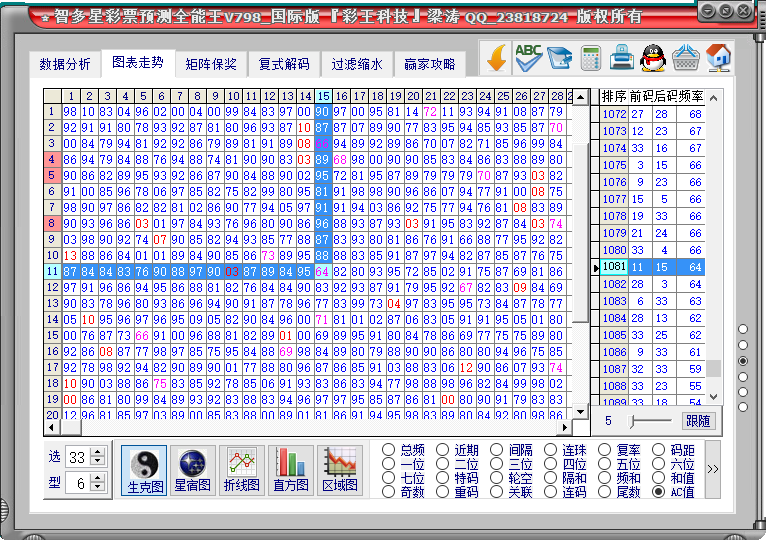Expand more options with >> button
This screenshot has height=543, width=769.
[x=713, y=469]
